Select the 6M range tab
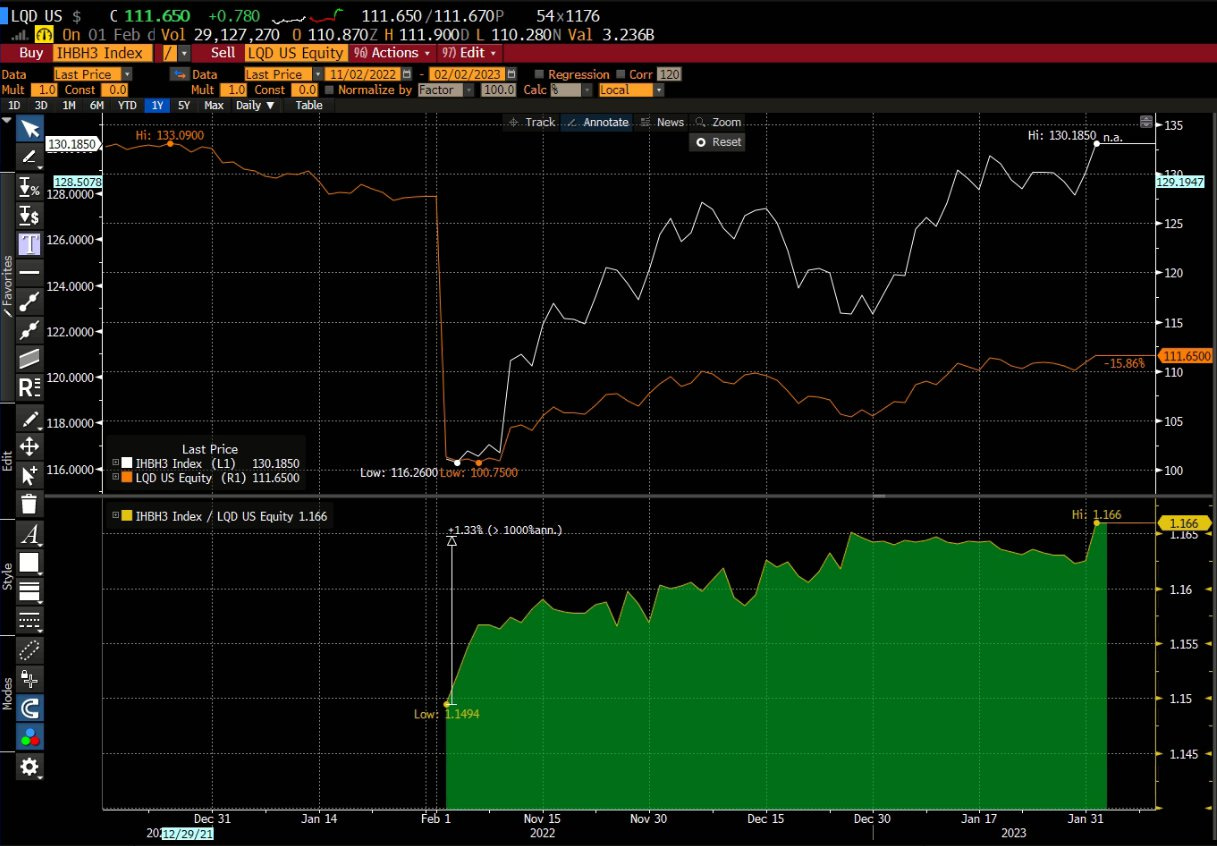The width and height of the screenshot is (1217, 846). pos(97,105)
